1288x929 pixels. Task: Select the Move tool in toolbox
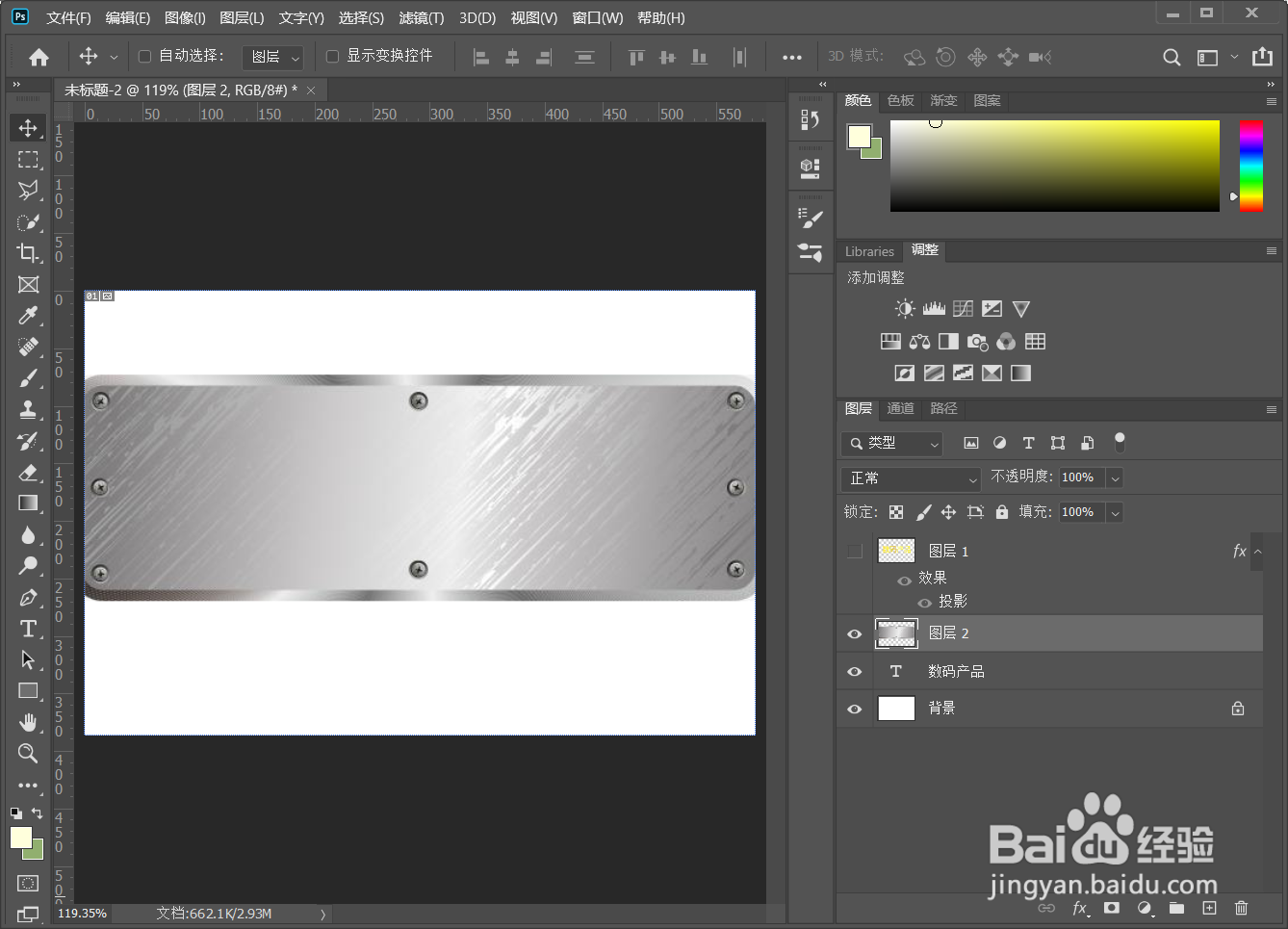pos(28,128)
